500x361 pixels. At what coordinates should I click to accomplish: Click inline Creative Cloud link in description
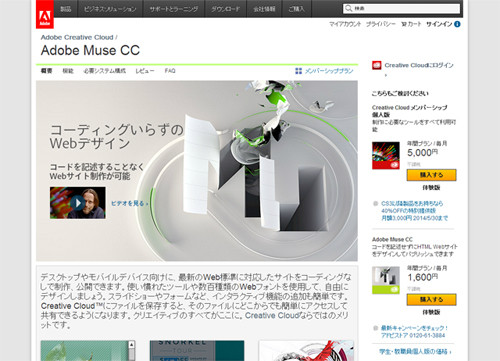(x=272, y=315)
